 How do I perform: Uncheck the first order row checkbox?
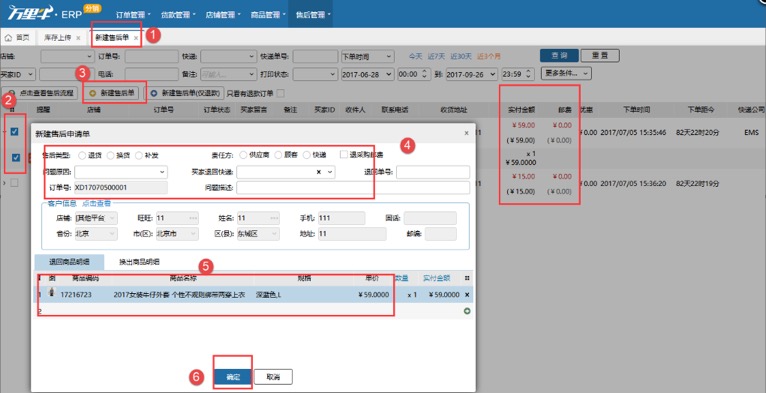(15, 131)
